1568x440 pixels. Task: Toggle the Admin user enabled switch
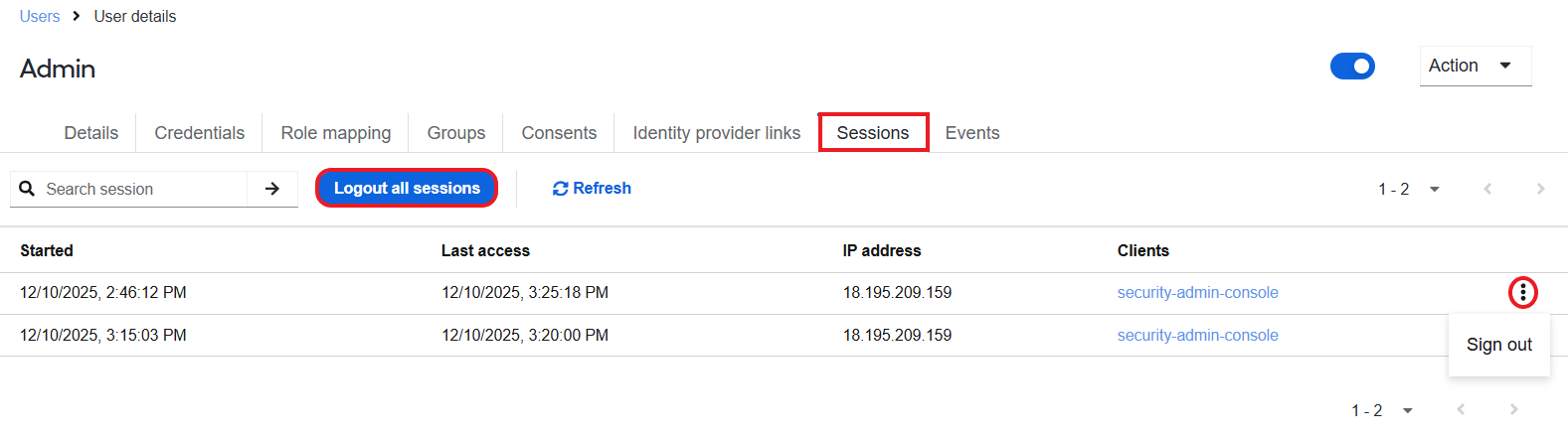point(1352,67)
